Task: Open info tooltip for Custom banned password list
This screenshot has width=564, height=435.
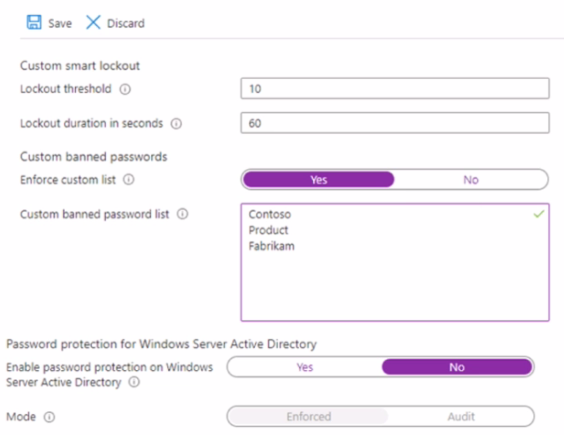Action: coord(182,214)
